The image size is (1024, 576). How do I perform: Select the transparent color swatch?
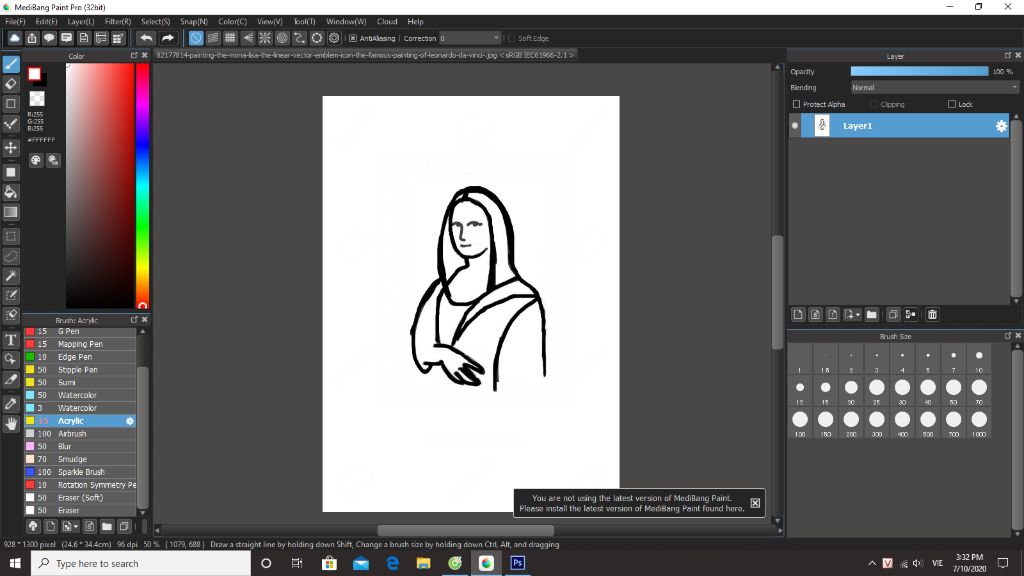37,99
